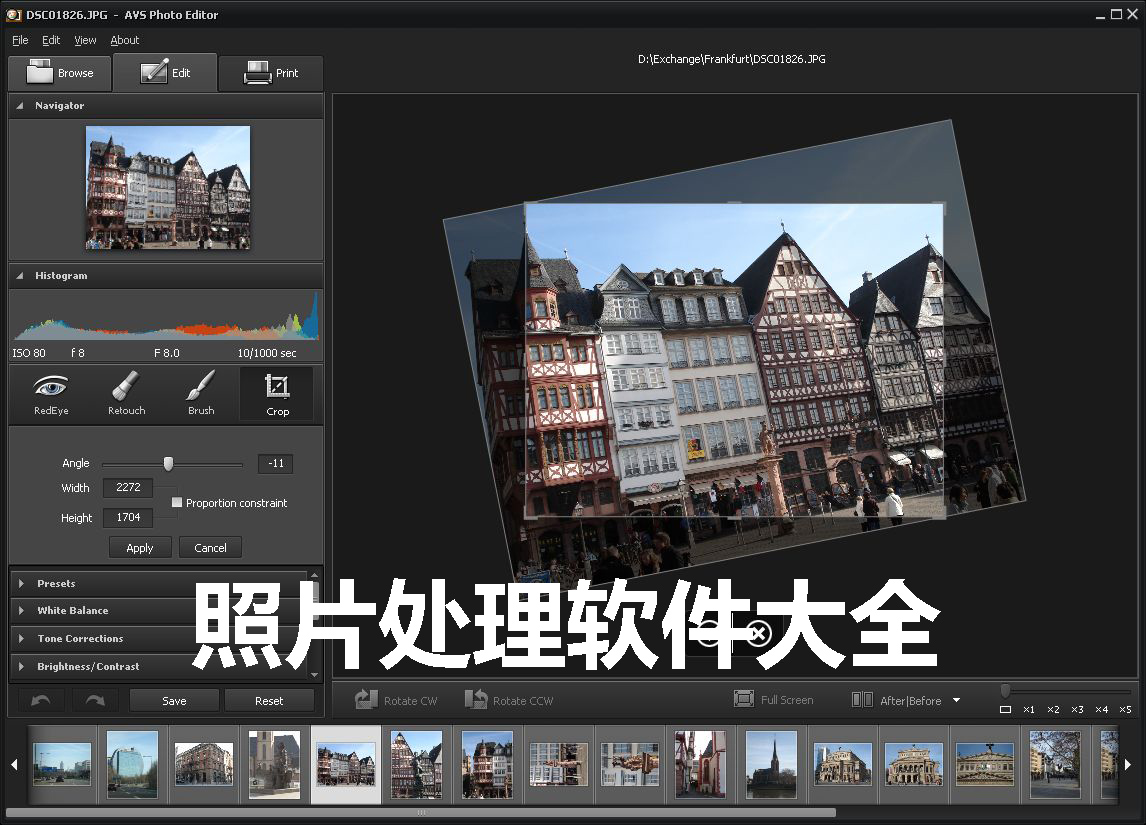Open the After|Before dropdown arrow
Image resolution: width=1146 pixels, height=825 pixels.
click(956, 700)
